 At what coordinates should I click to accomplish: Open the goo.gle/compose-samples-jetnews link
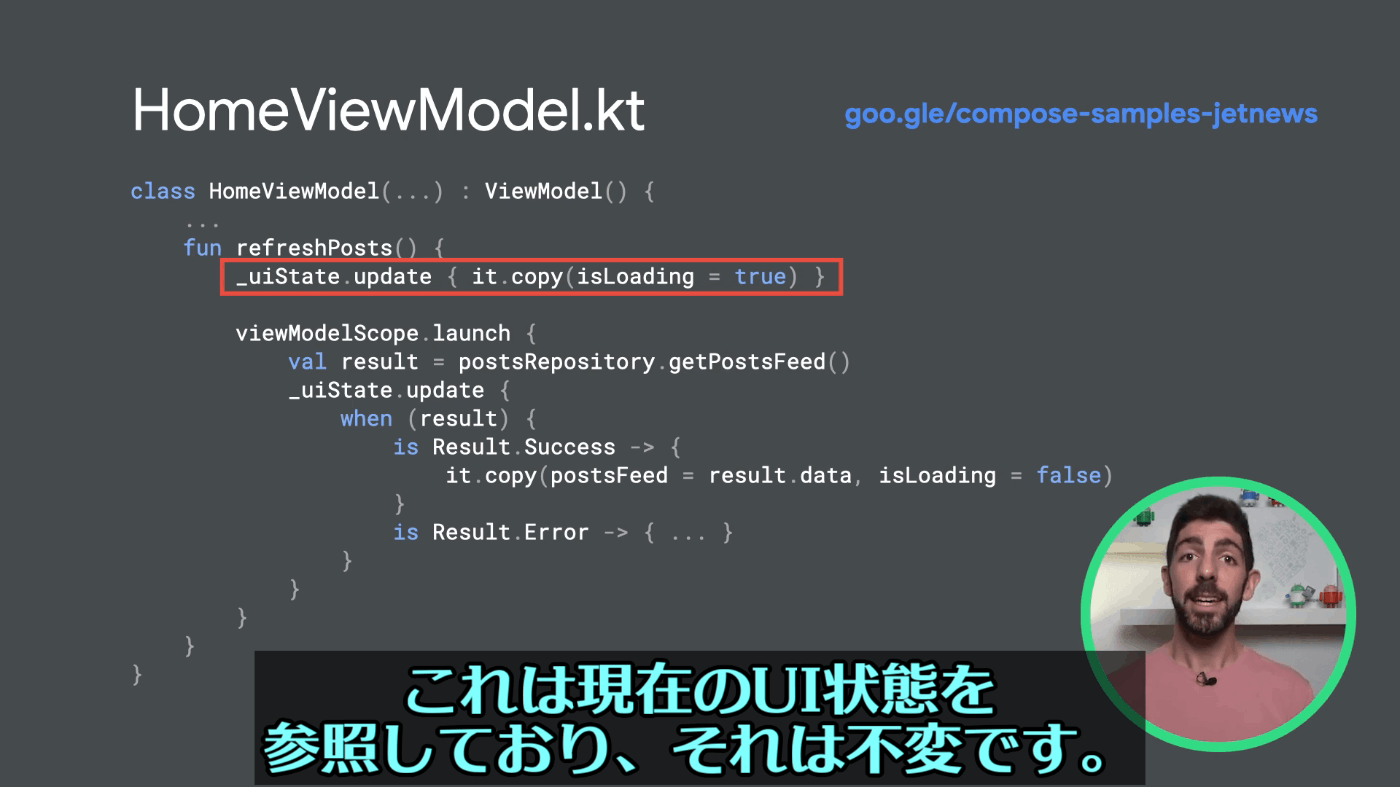1081,114
